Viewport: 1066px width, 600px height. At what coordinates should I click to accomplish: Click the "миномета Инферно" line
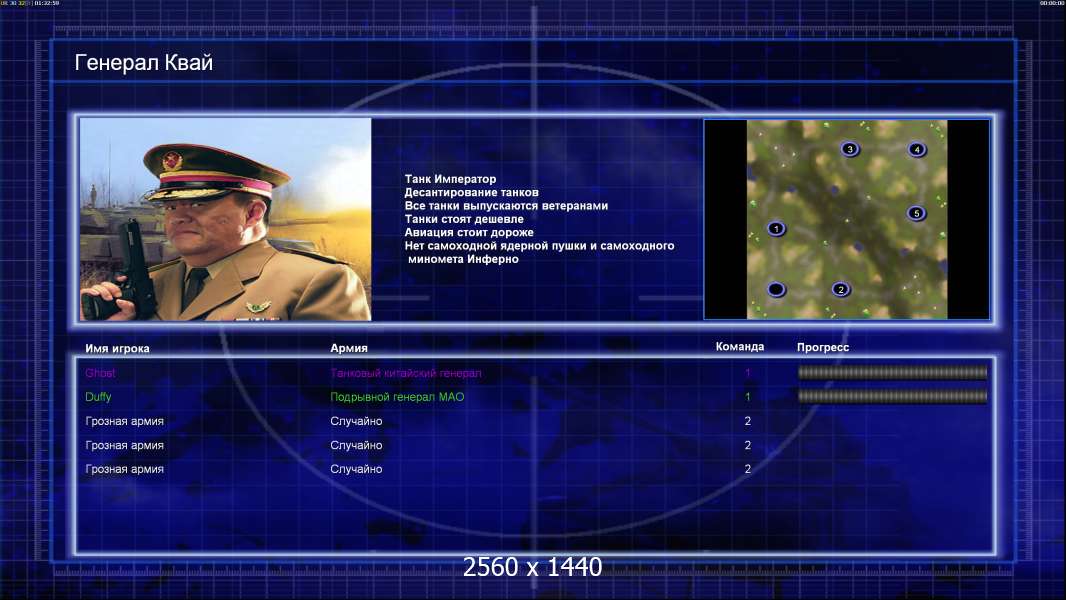tap(463, 259)
